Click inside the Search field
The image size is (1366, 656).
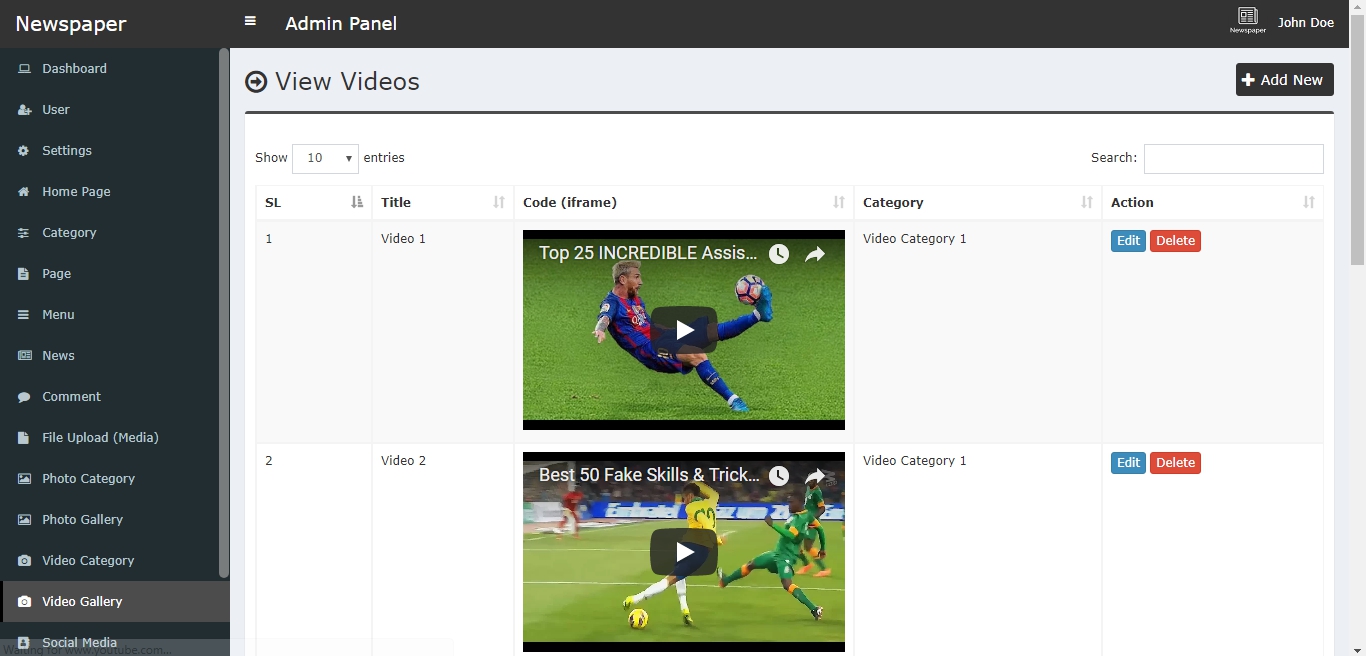point(1233,158)
